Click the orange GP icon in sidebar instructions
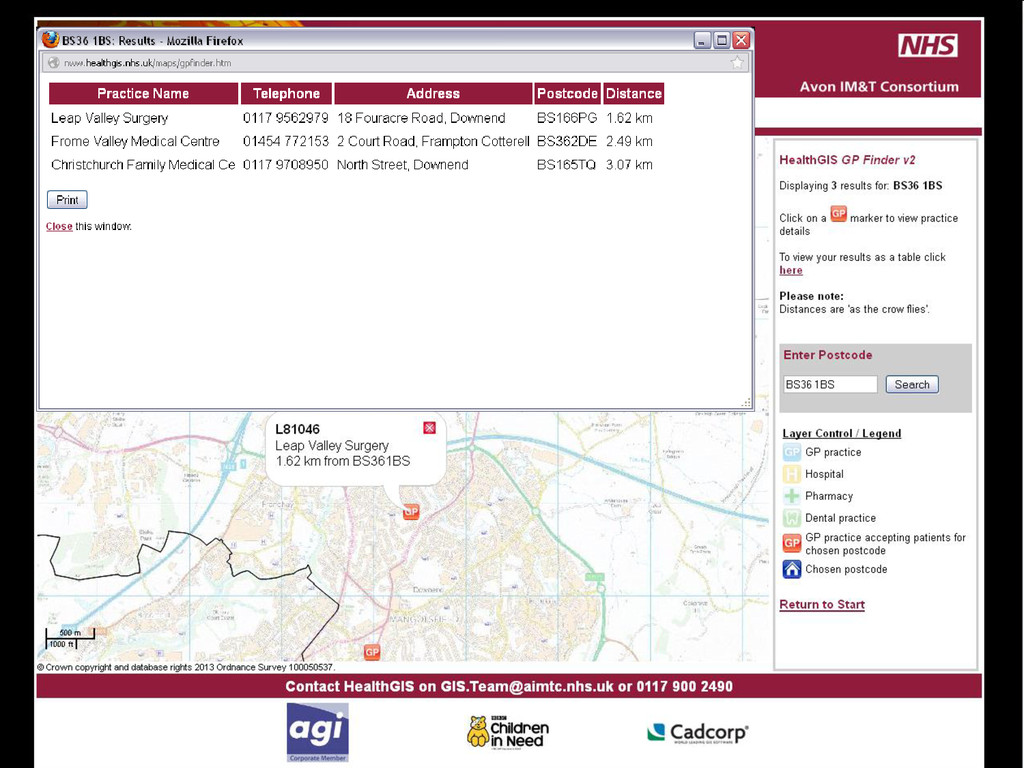The height and width of the screenshot is (768, 1024). pyautogui.click(x=839, y=214)
